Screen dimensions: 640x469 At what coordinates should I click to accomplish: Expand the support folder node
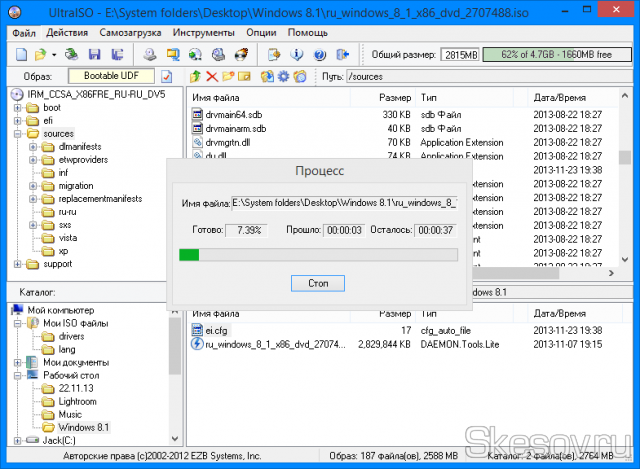[x=19, y=264]
